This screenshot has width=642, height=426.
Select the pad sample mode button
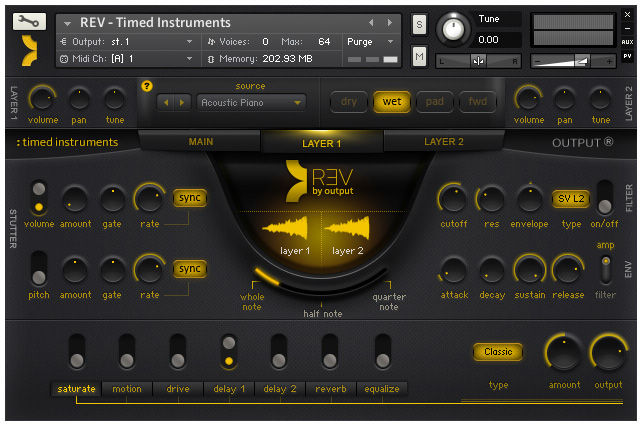(434, 102)
